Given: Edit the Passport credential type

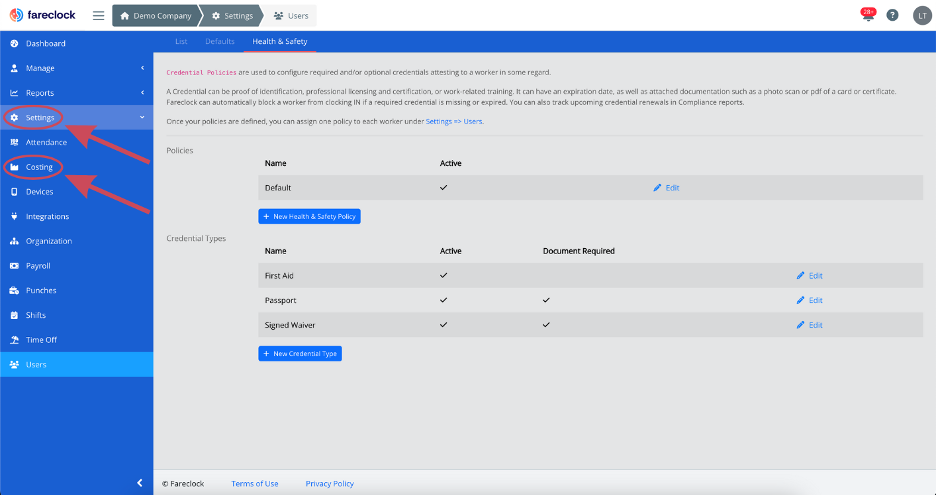Looking at the screenshot, I should 810,300.
